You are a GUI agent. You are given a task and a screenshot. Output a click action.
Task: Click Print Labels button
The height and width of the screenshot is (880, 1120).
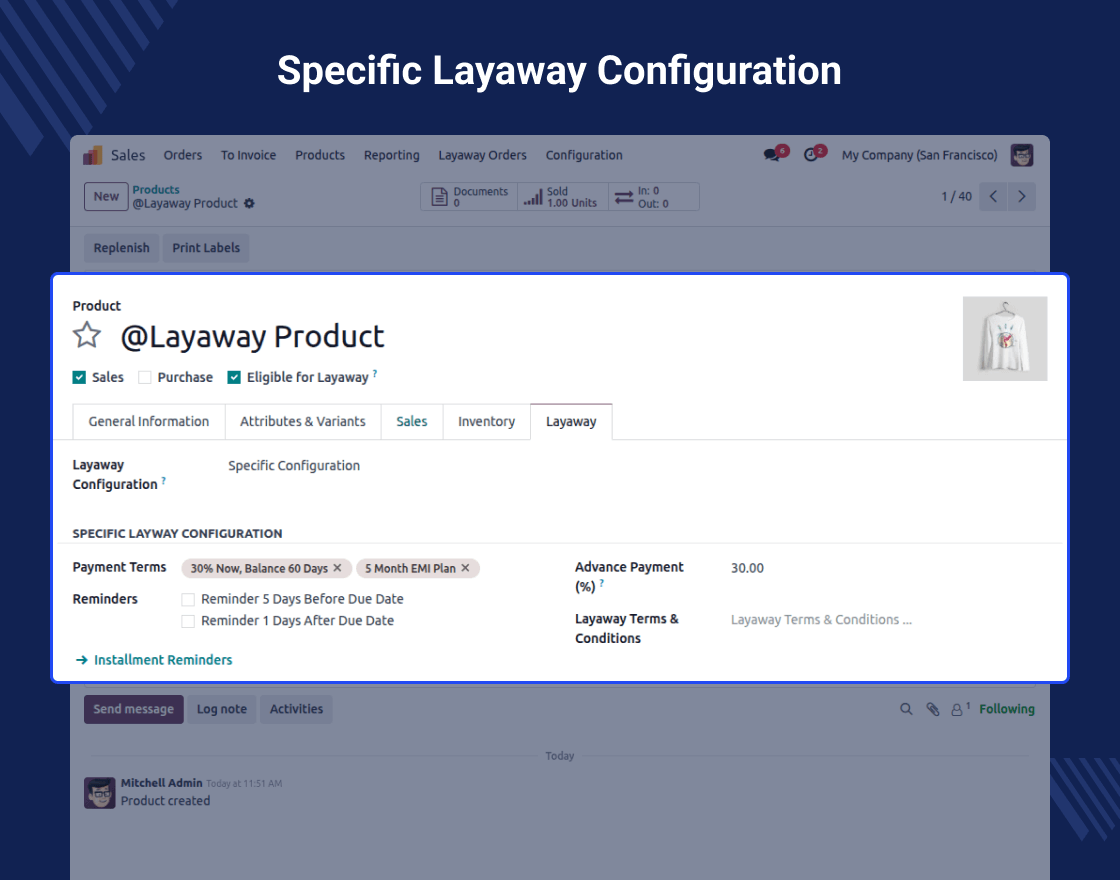click(206, 248)
